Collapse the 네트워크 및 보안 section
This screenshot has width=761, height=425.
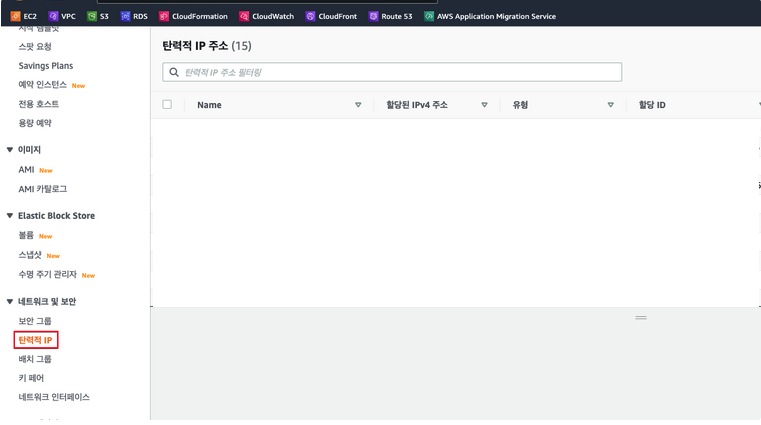click(10, 302)
